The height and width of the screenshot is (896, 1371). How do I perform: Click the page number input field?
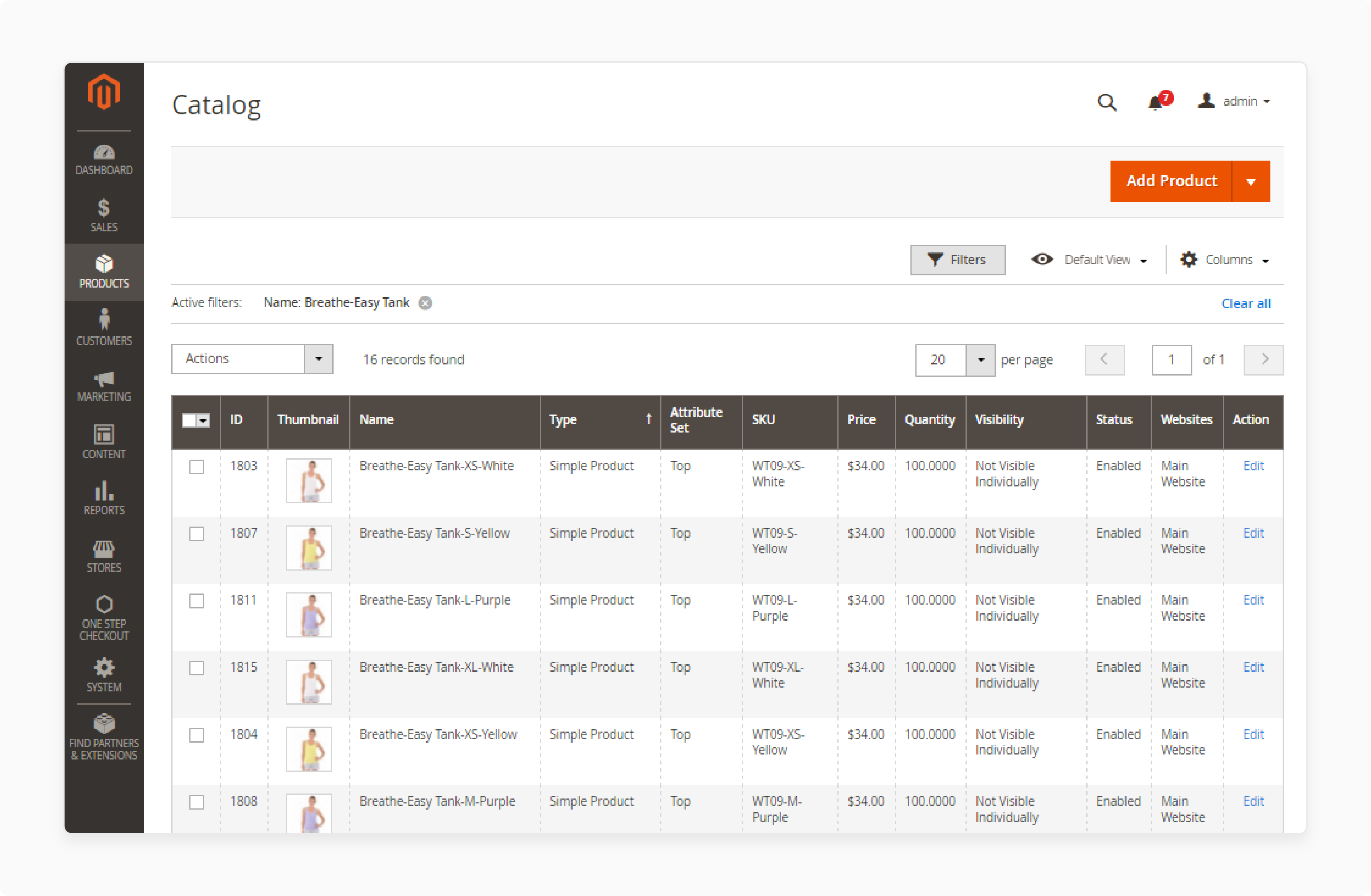pyautogui.click(x=1172, y=360)
